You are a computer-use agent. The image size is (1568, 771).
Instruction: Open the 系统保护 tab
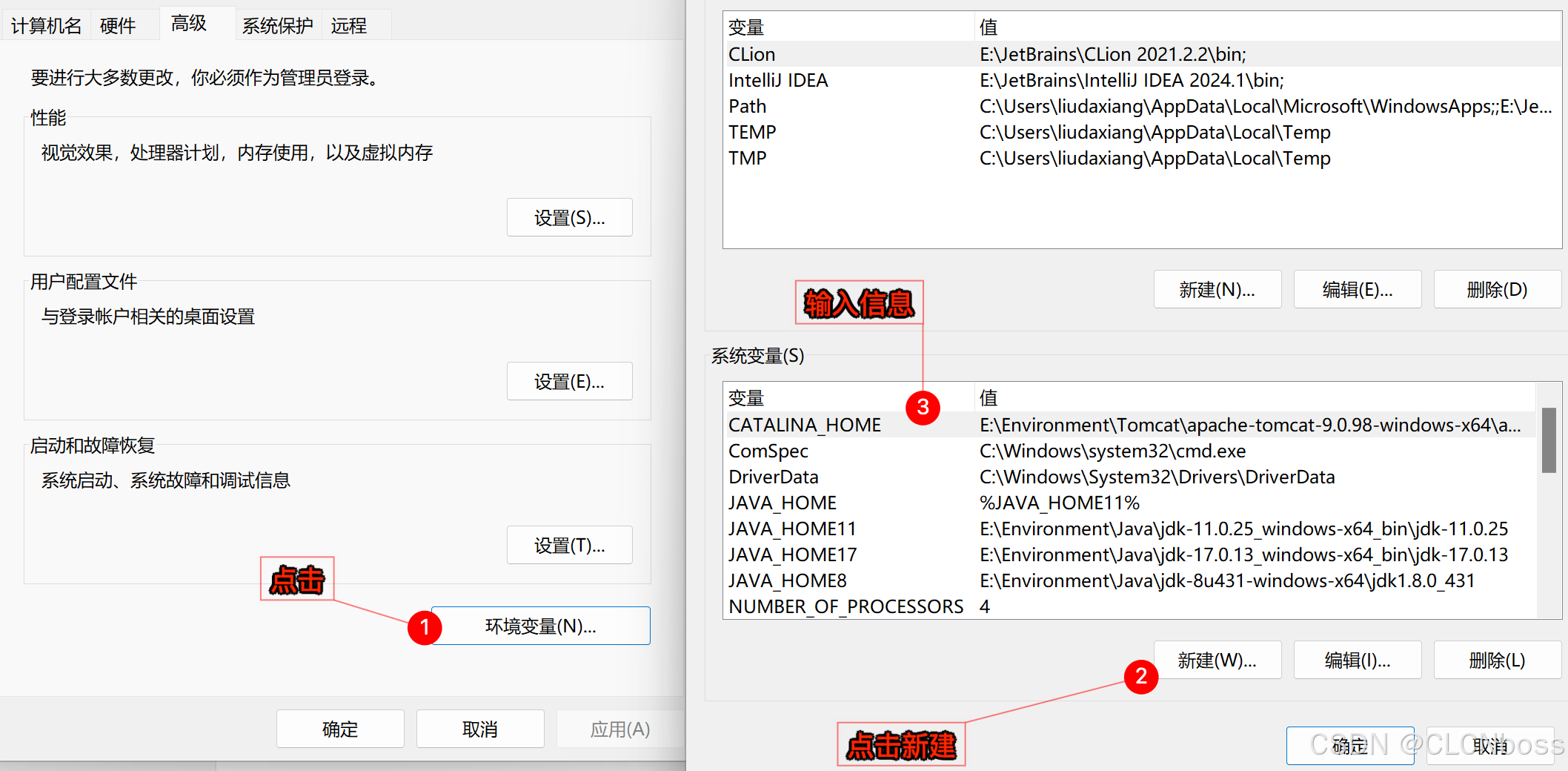(x=278, y=26)
